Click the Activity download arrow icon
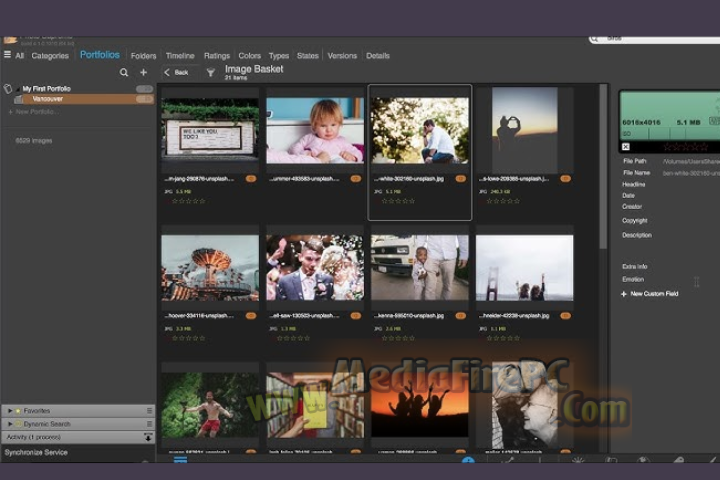 148,437
